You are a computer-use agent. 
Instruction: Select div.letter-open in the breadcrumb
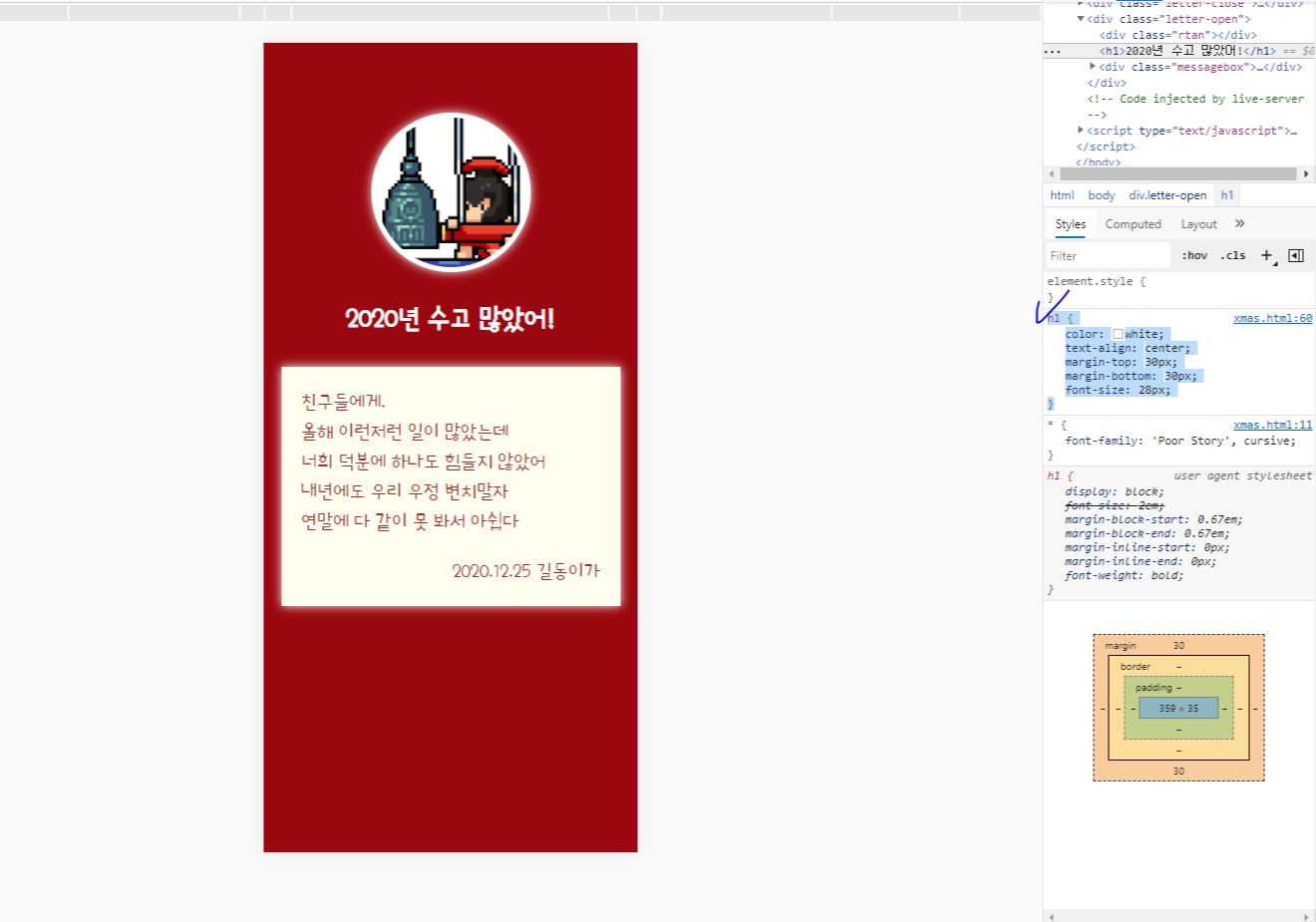1167,195
